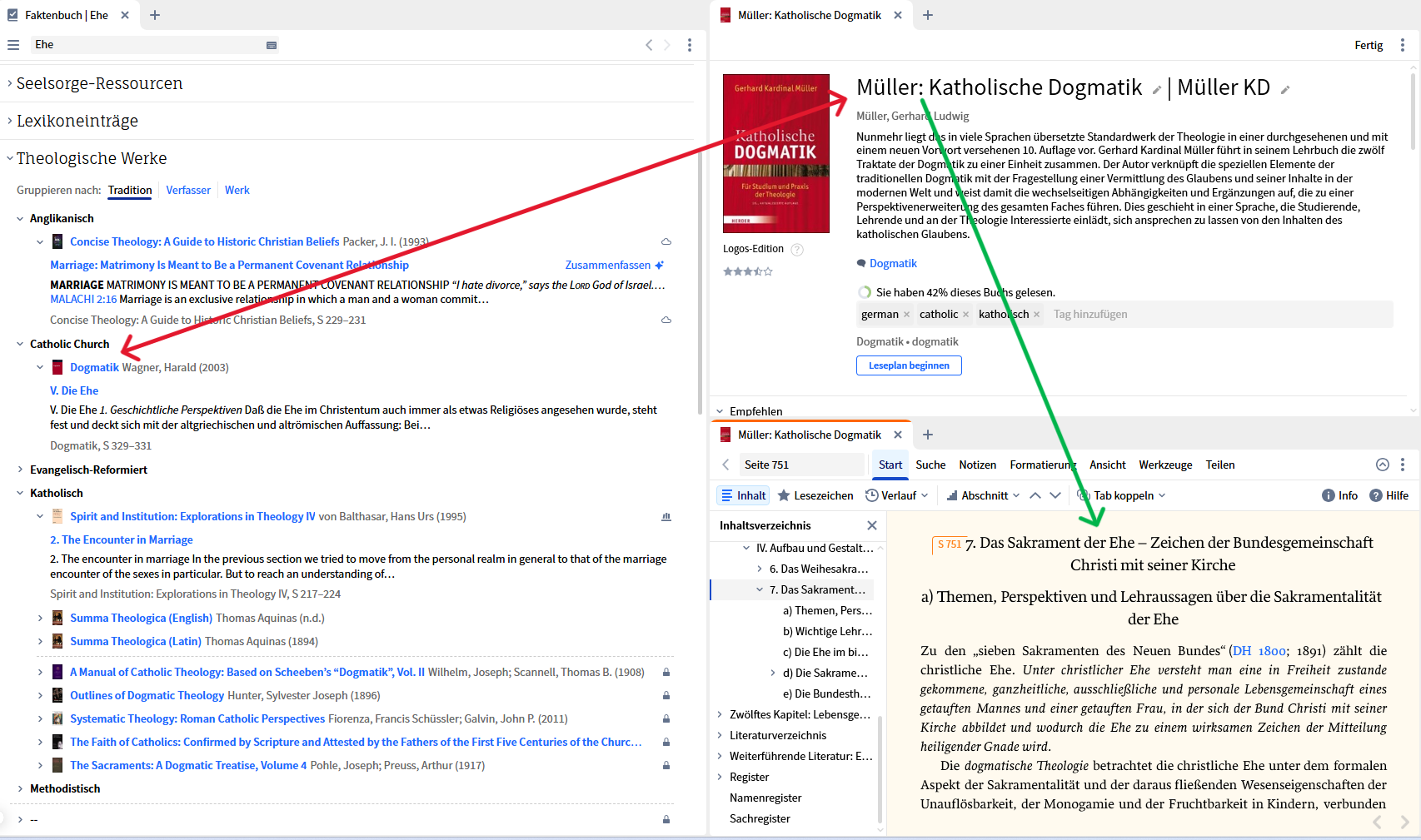Screen dimensions: 1421x840
Task: Select Namenregister in table of contents
Action: (765, 798)
